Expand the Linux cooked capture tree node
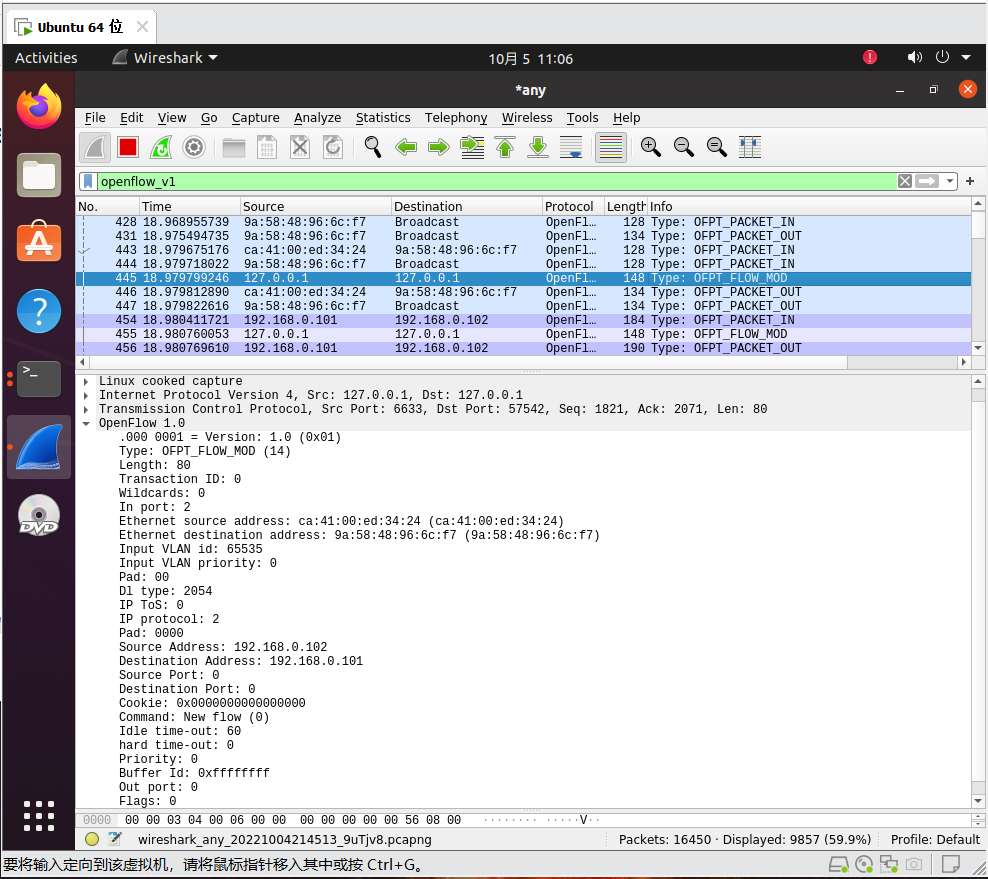The height and width of the screenshot is (879, 988). point(86,381)
